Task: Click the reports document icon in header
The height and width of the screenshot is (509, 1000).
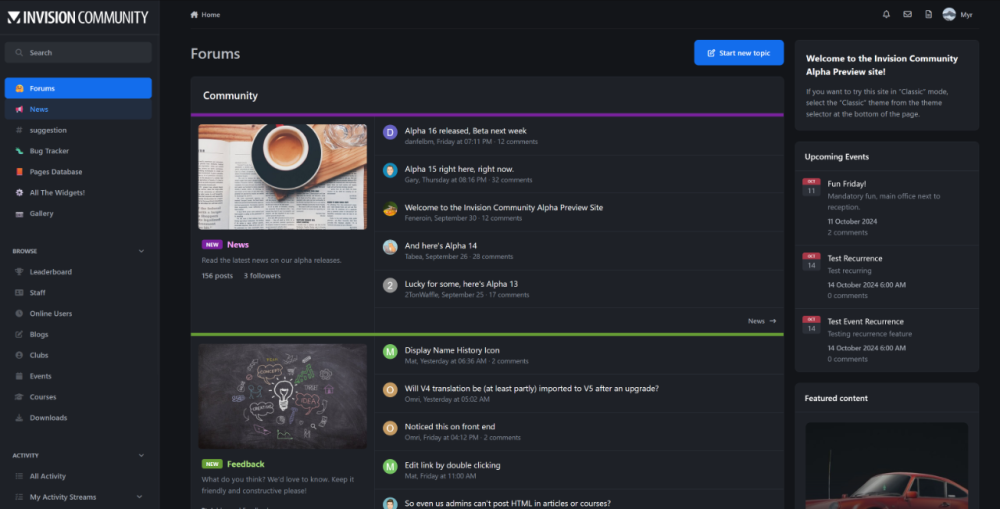Action: click(929, 14)
